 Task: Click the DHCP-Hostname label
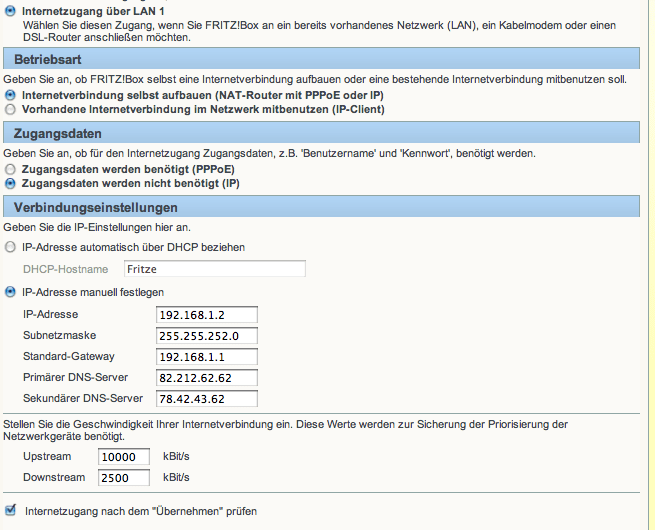66,269
